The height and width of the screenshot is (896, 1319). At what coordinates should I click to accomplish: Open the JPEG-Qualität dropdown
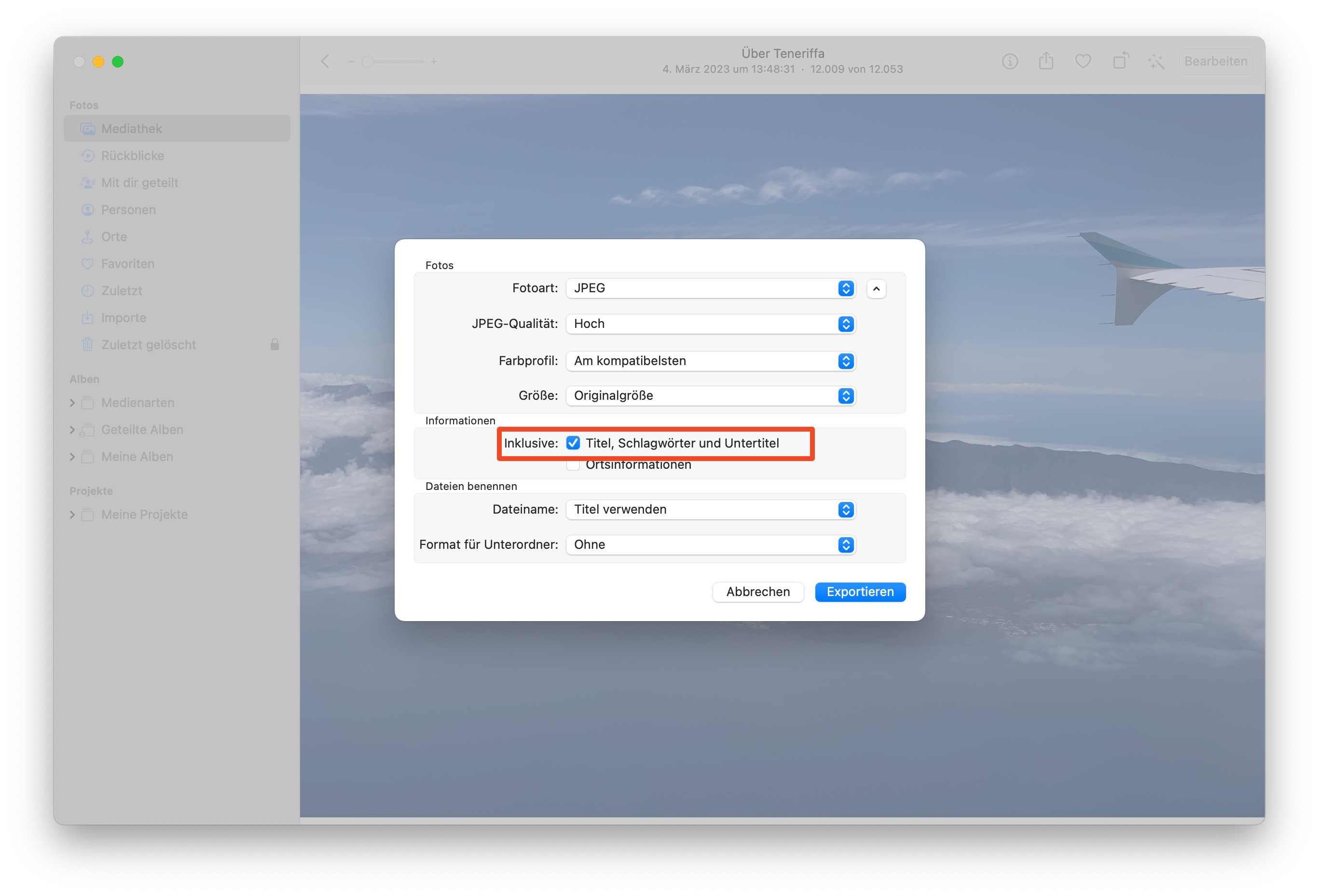click(710, 324)
